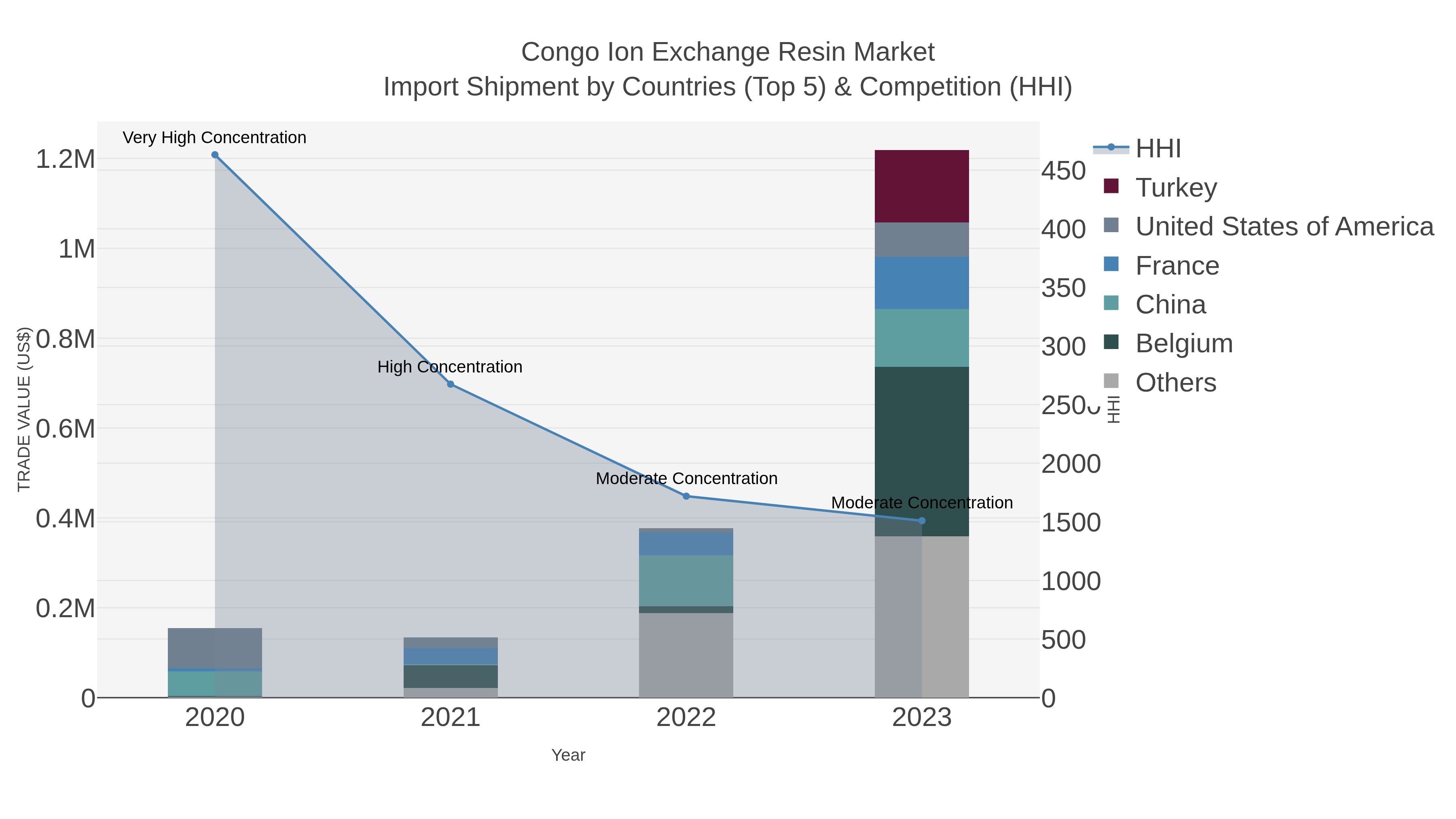
Task: Click the rotated HHI right axis title
Action: (1113, 409)
